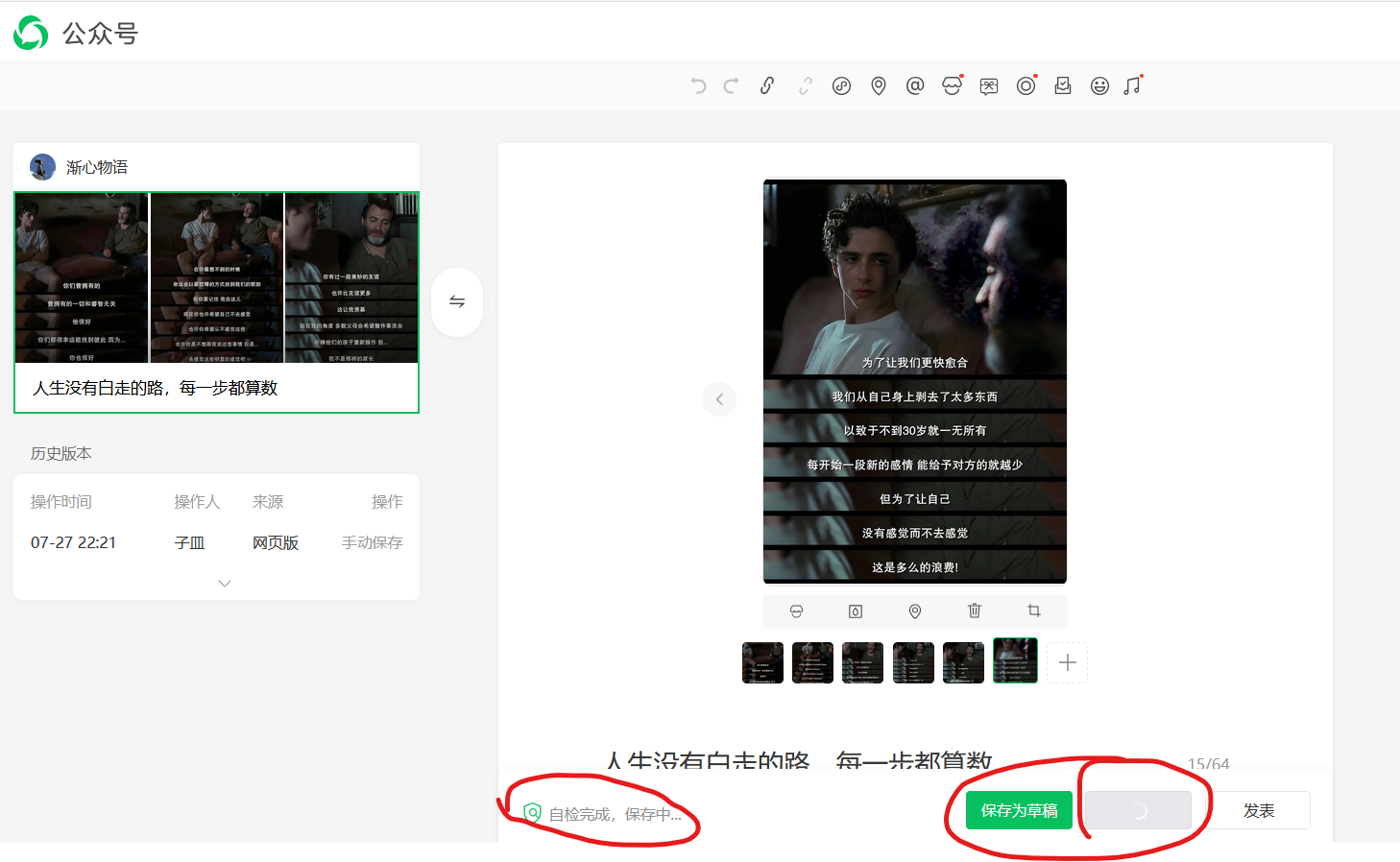Click the 手动保存 cell in the history row
The image size is (1400, 862).
point(372,542)
